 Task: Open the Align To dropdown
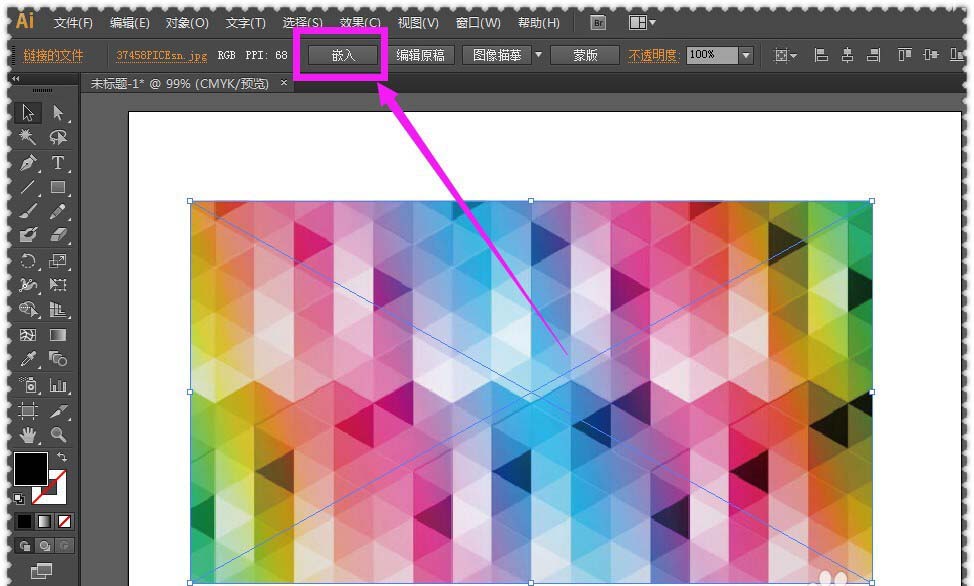(x=785, y=55)
